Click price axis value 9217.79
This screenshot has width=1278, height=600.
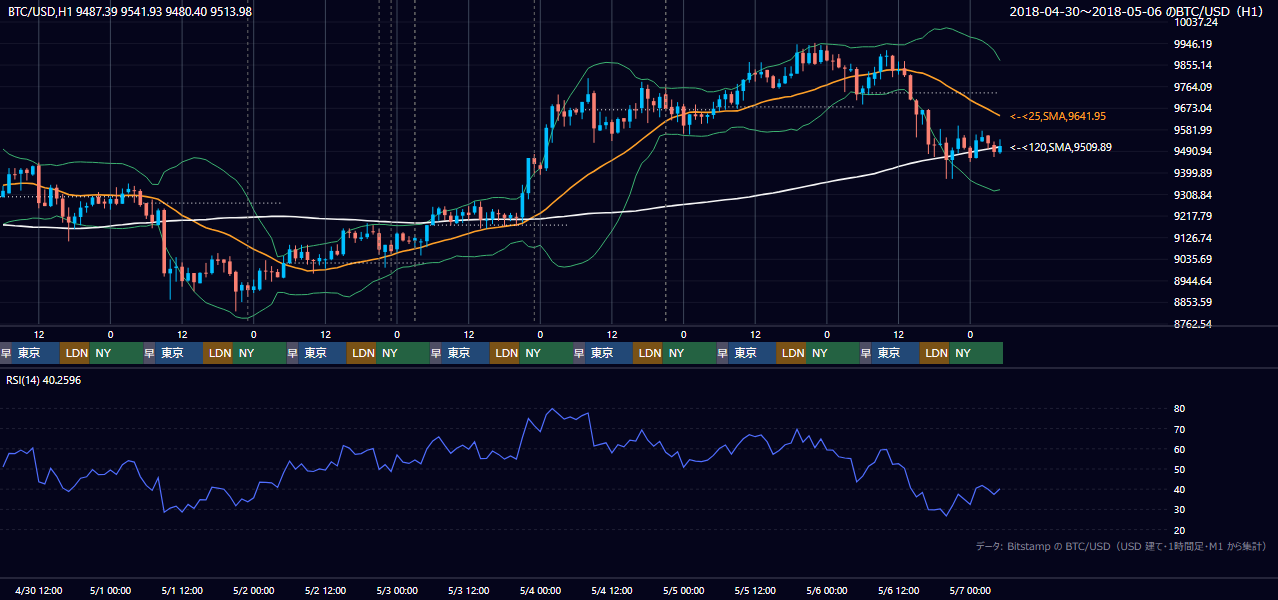tap(1193, 216)
